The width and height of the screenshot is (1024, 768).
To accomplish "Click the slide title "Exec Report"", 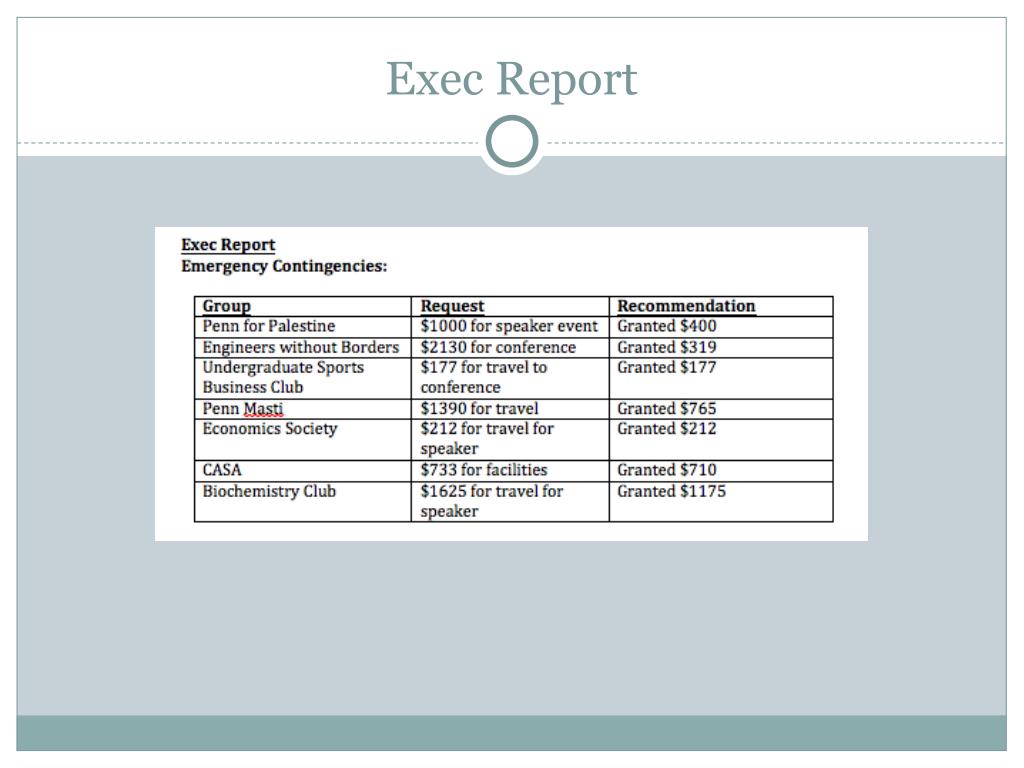I will coord(511,79).
